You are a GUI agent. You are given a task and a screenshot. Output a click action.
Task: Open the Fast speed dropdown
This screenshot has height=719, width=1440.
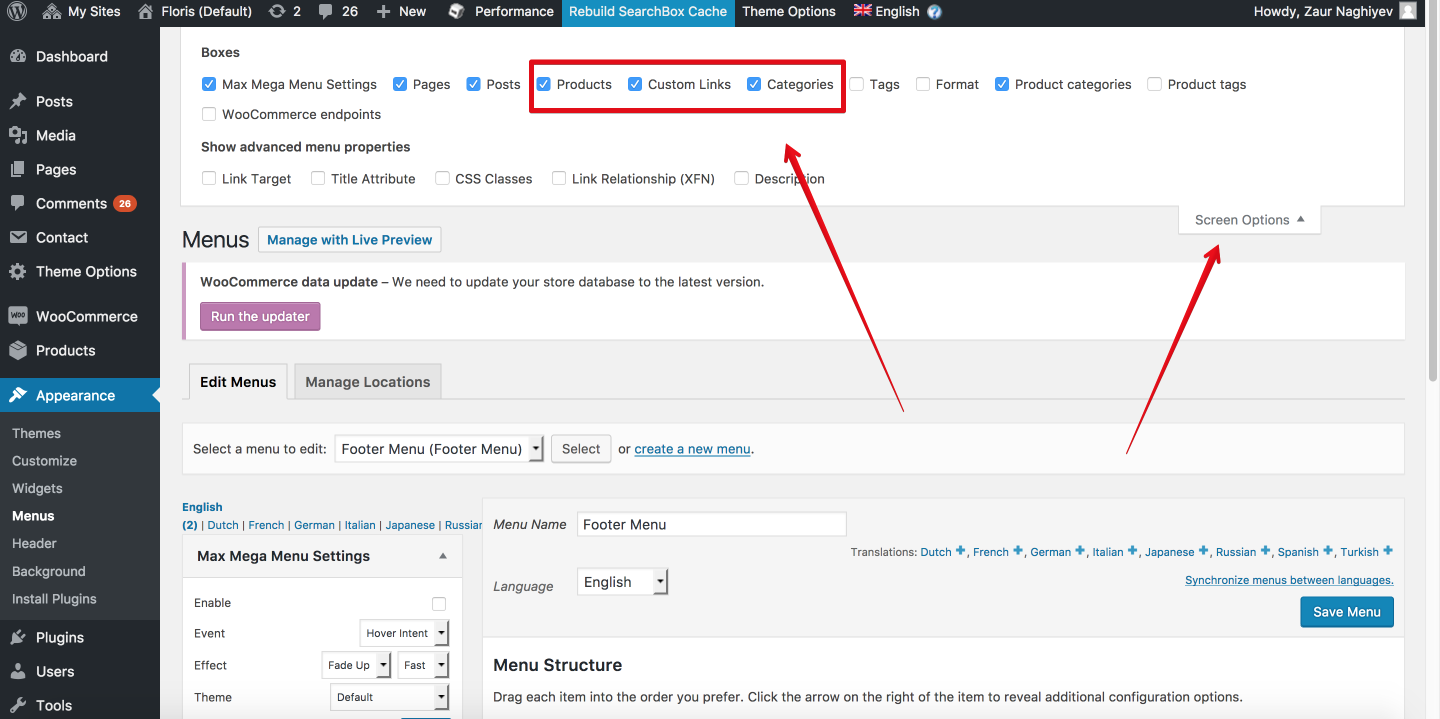pyautogui.click(x=423, y=665)
